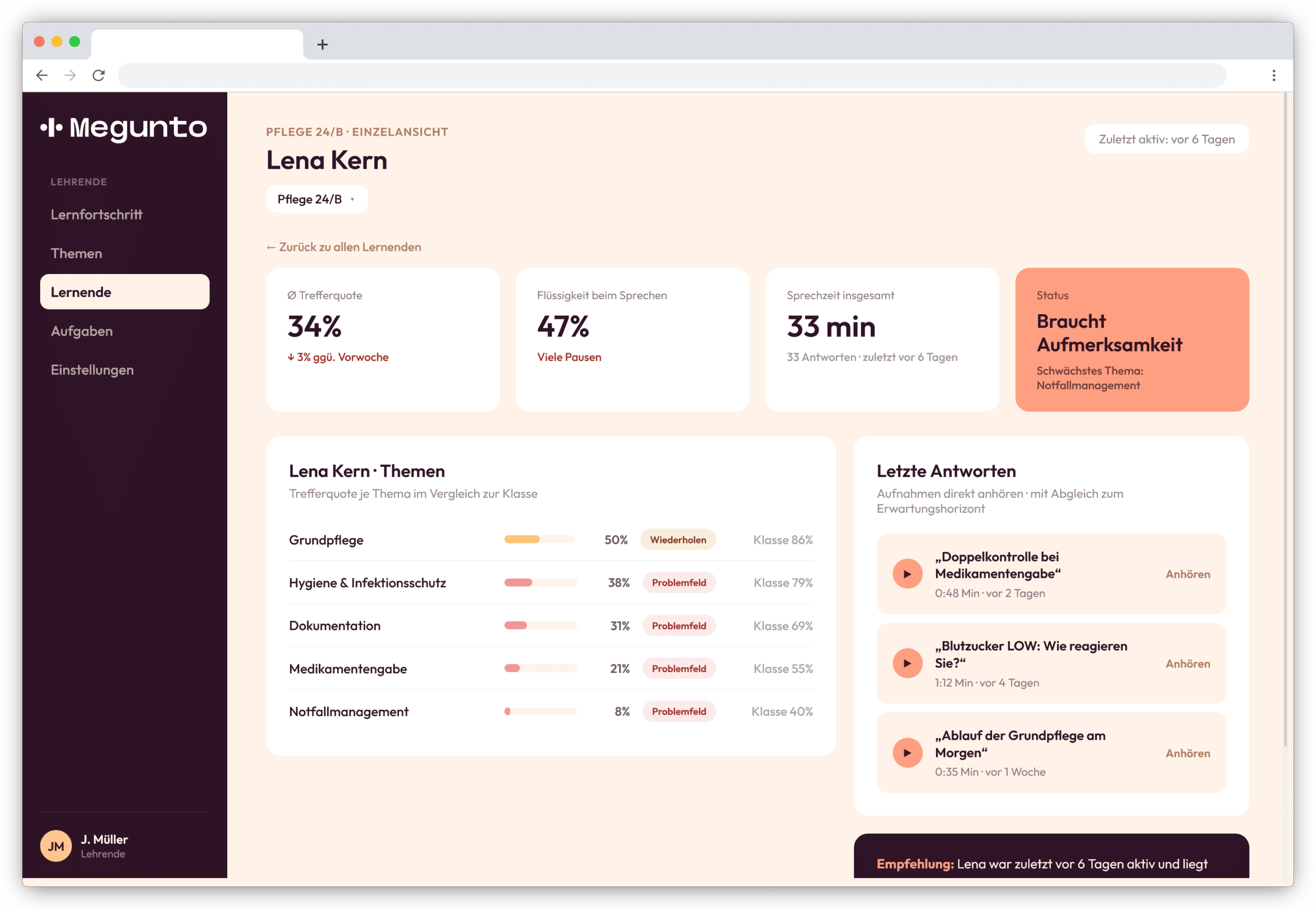Click the JM user avatar
Image resolution: width=1316 pixels, height=909 pixels.
(56, 846)
